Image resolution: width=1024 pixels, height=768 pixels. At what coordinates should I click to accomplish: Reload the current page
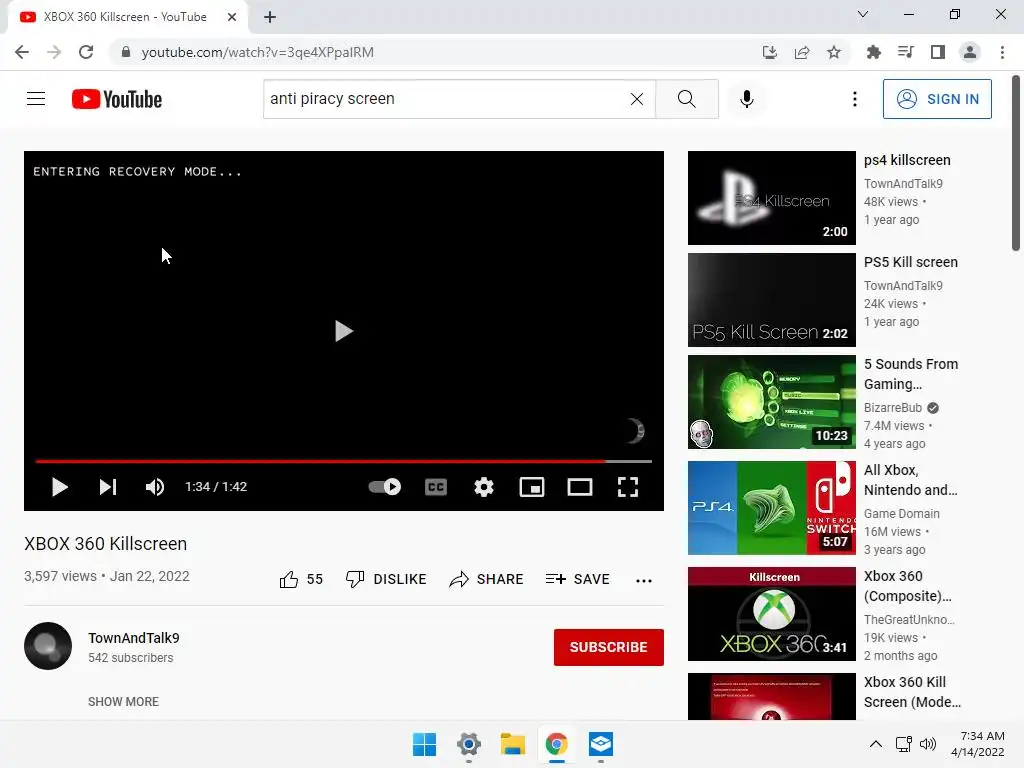(x=86, y=52)
